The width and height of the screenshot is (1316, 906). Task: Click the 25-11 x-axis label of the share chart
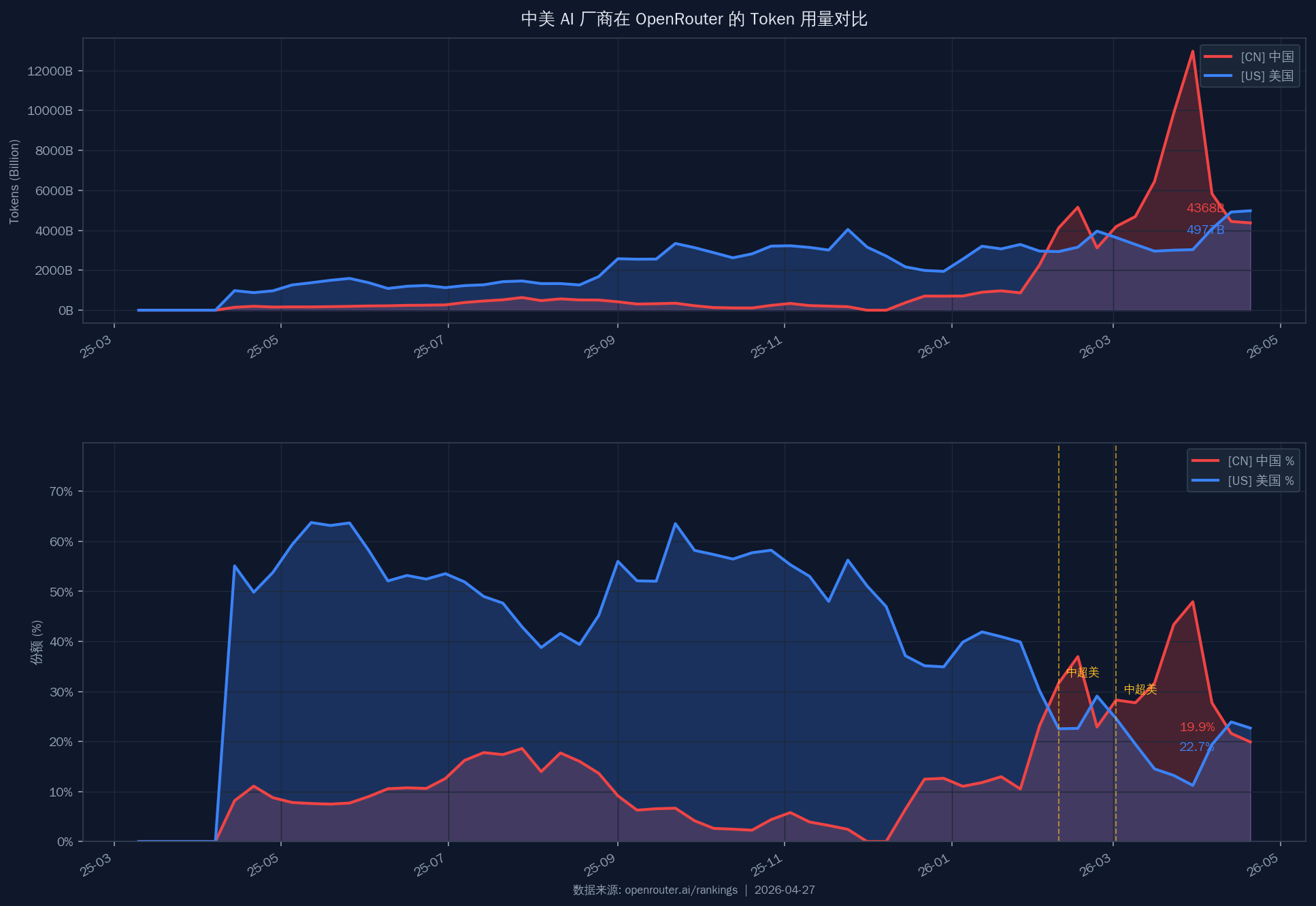(x=766, y=865)
